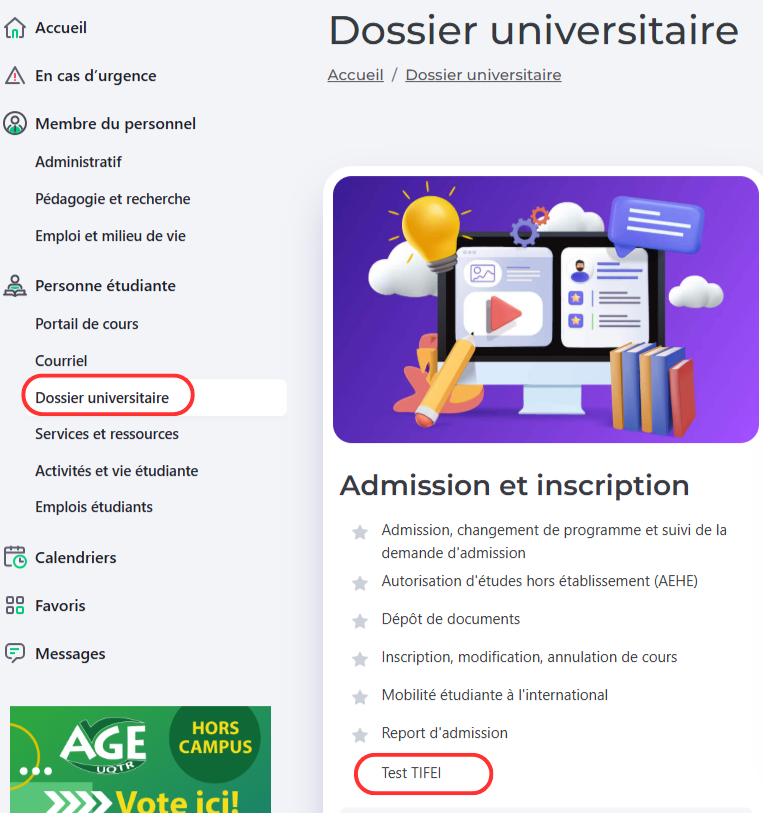The image size is (763, 813).
Task: Open Messages in the sidebar
Action: [x=70, y=654]
